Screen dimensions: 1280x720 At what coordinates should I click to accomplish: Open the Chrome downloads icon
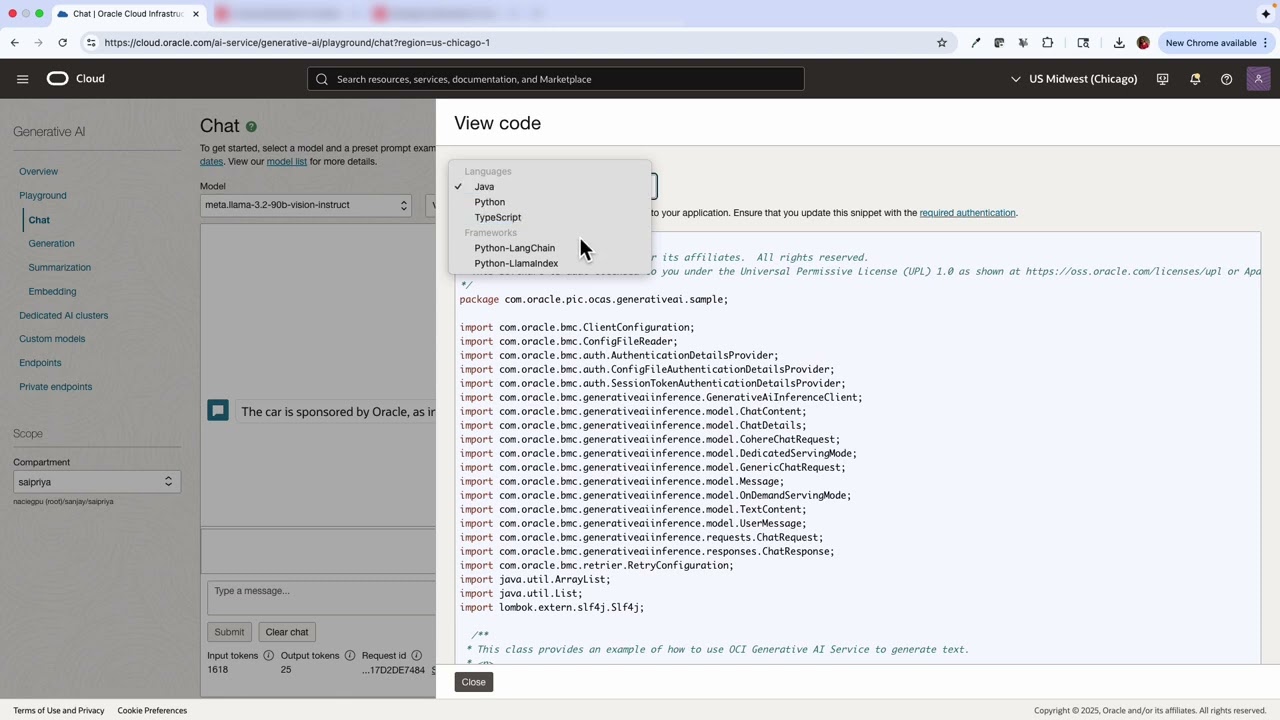(x=1119, y=43)
